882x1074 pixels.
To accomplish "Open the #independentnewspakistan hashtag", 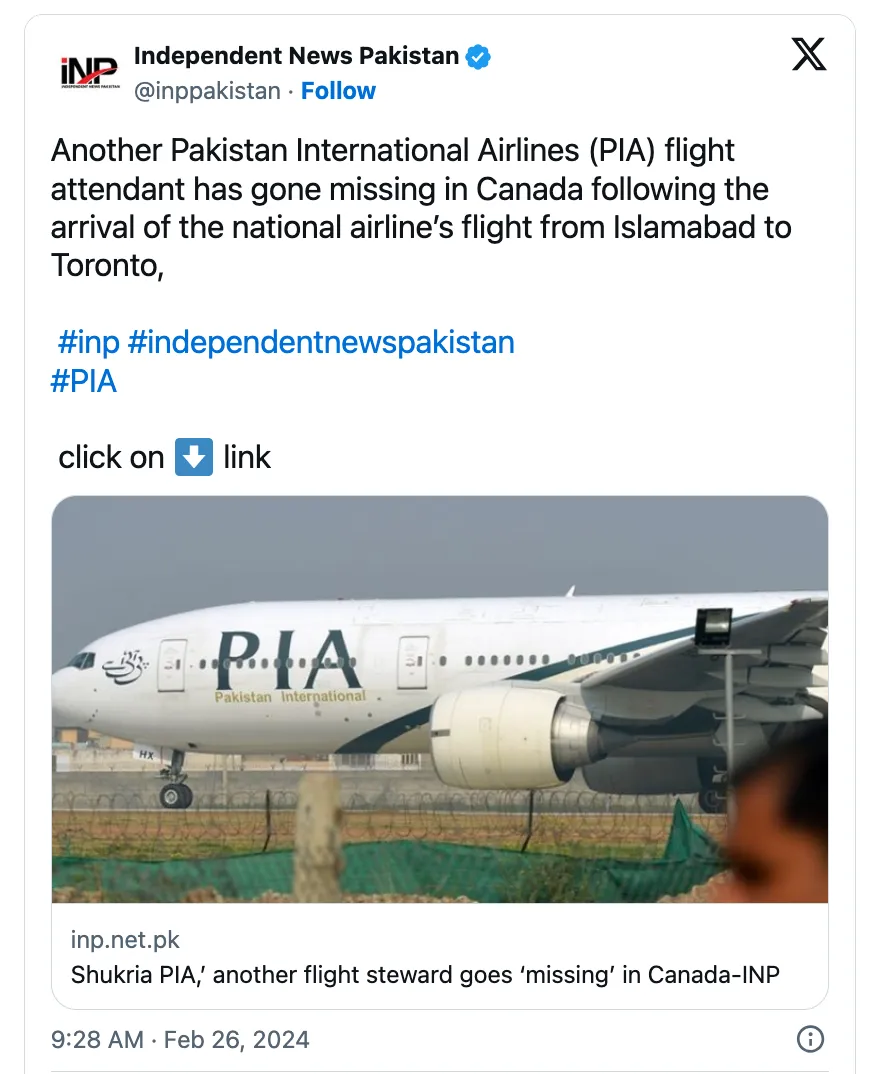I will [x=321, y=342].
